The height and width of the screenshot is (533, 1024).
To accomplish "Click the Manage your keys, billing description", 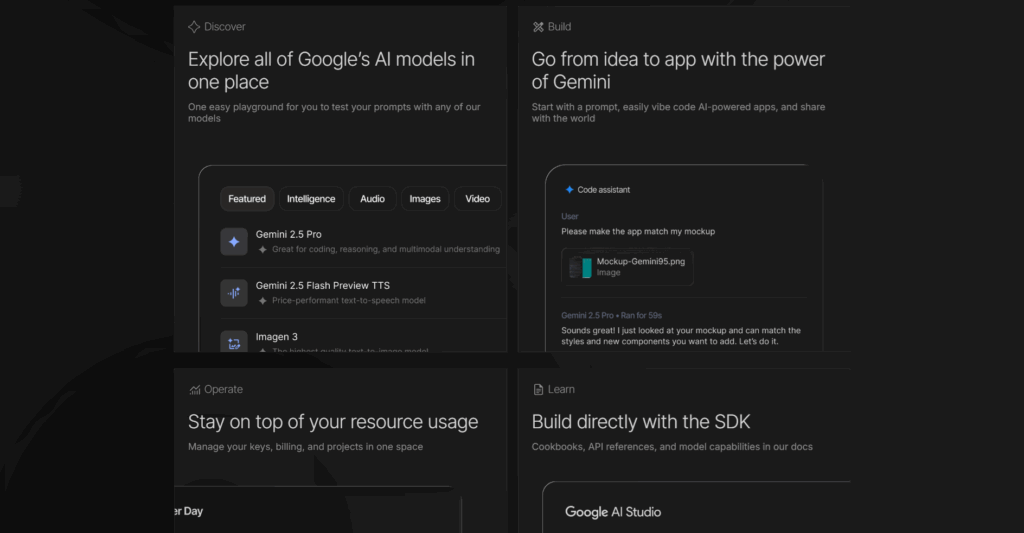I will pyautogui.click(x=306, y=447).
